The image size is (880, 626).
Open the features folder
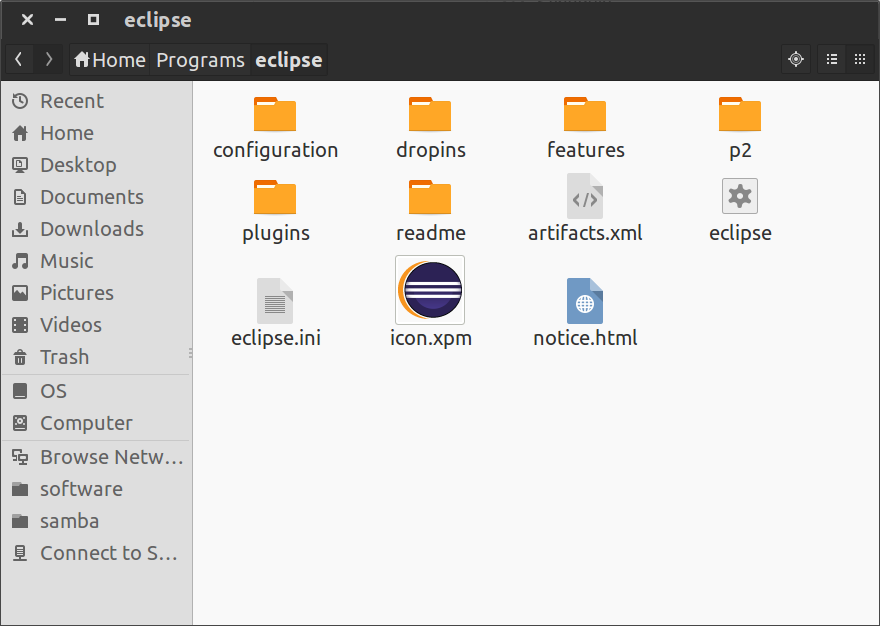click(585, 125)
